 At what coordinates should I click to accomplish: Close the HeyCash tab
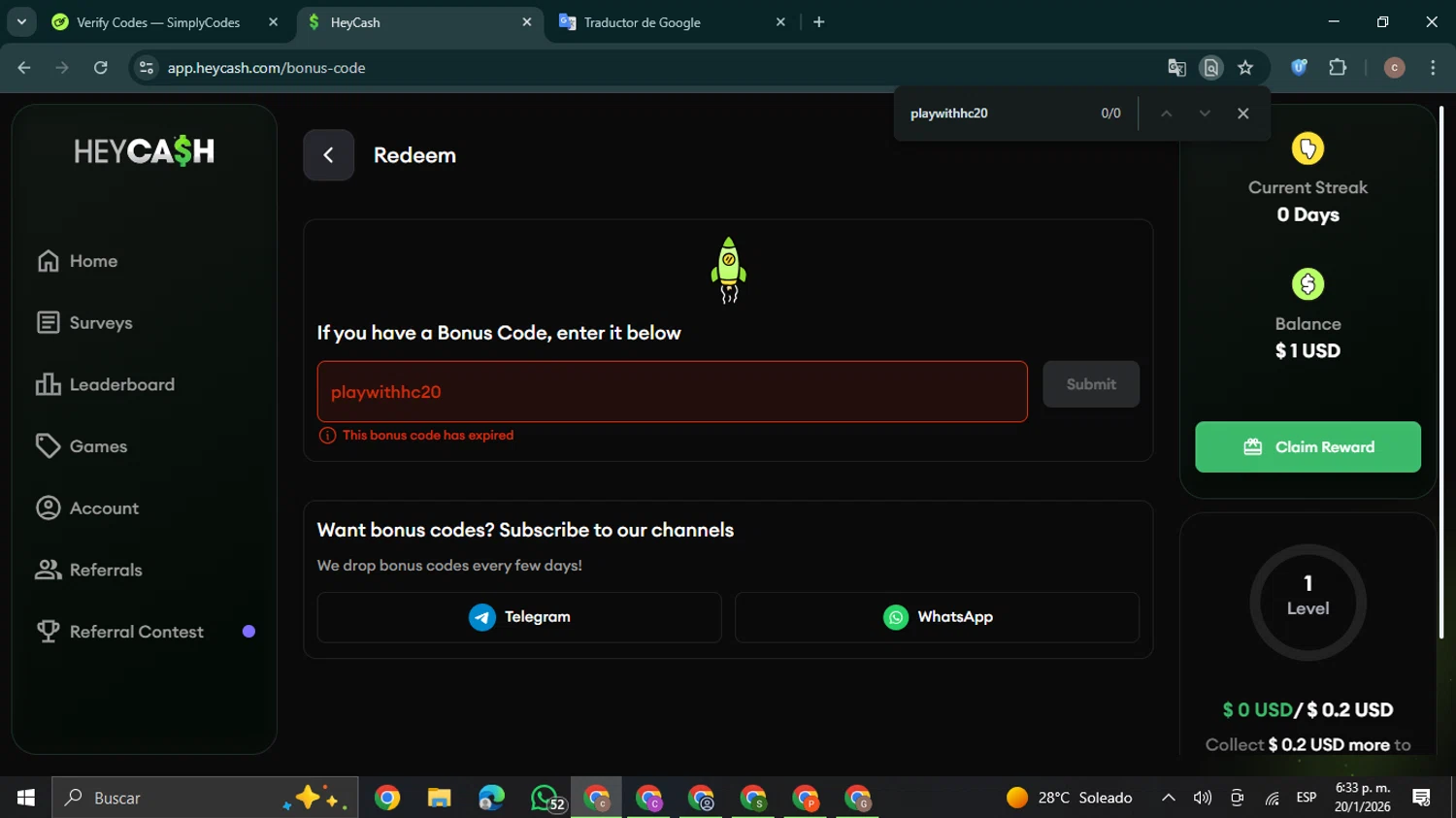pos(527,21)
